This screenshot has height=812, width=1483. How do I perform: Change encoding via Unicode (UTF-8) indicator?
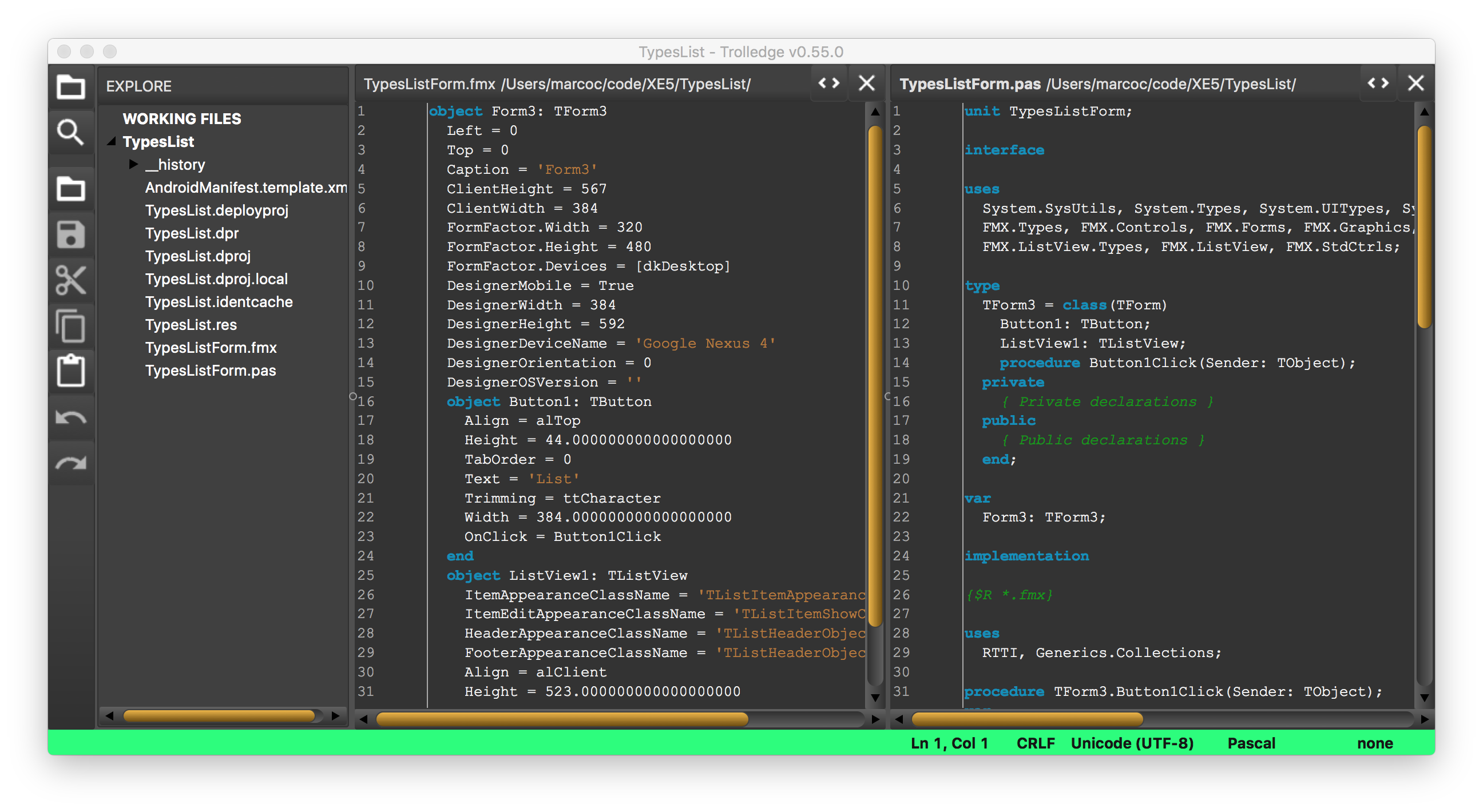tap(1132, 743)
